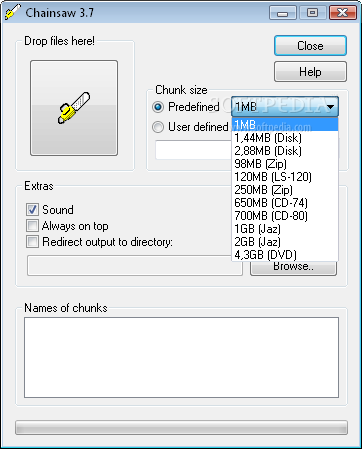Select 700MB (CD-80) from list
Screen dimensions: 362x449
[285, 216]
